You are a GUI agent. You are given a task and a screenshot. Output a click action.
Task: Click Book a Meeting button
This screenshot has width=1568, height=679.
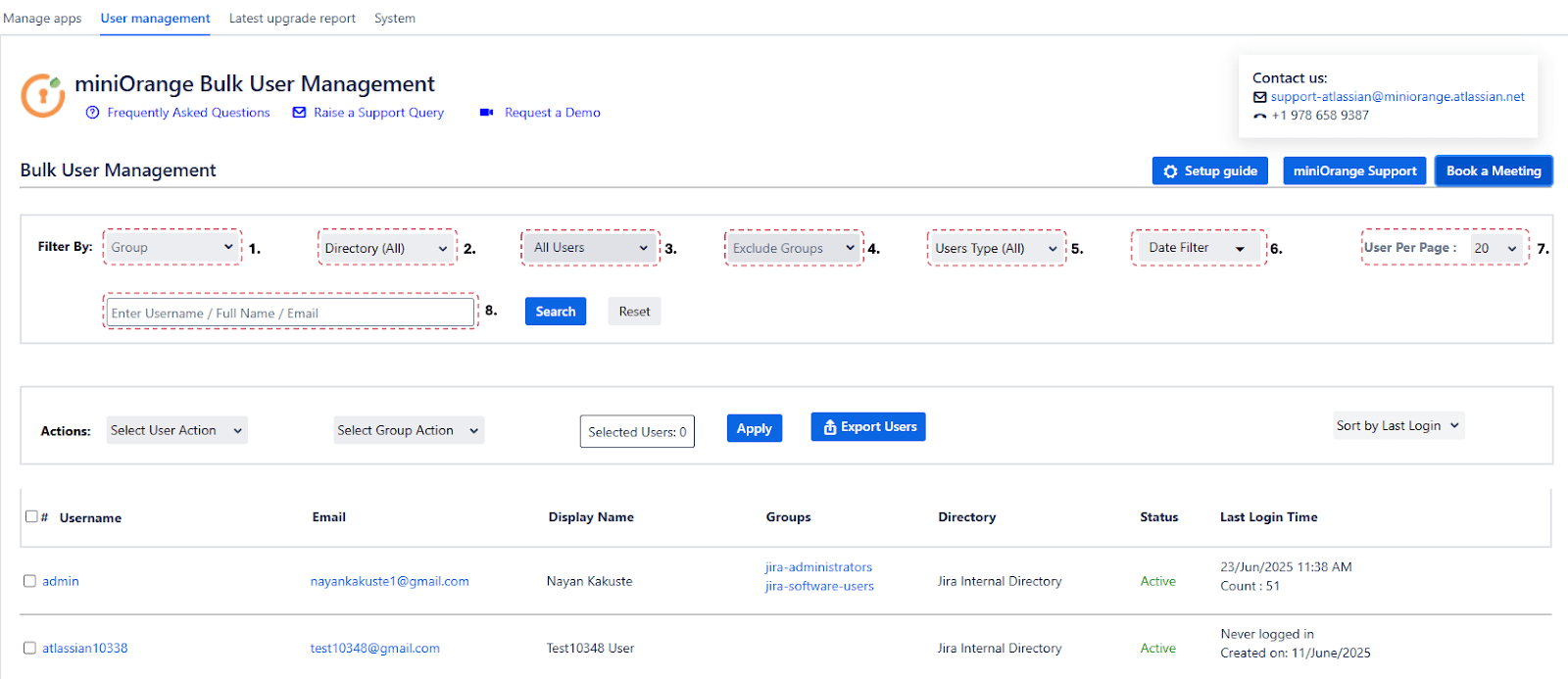pyautogui.click(x=1494, y=170)
